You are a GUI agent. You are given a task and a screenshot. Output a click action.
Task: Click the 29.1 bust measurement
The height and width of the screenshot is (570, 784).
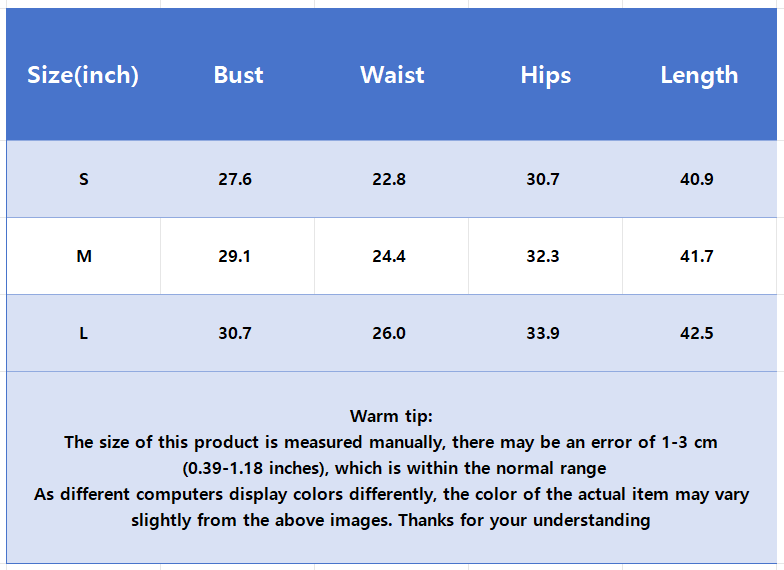click(235, 257)
